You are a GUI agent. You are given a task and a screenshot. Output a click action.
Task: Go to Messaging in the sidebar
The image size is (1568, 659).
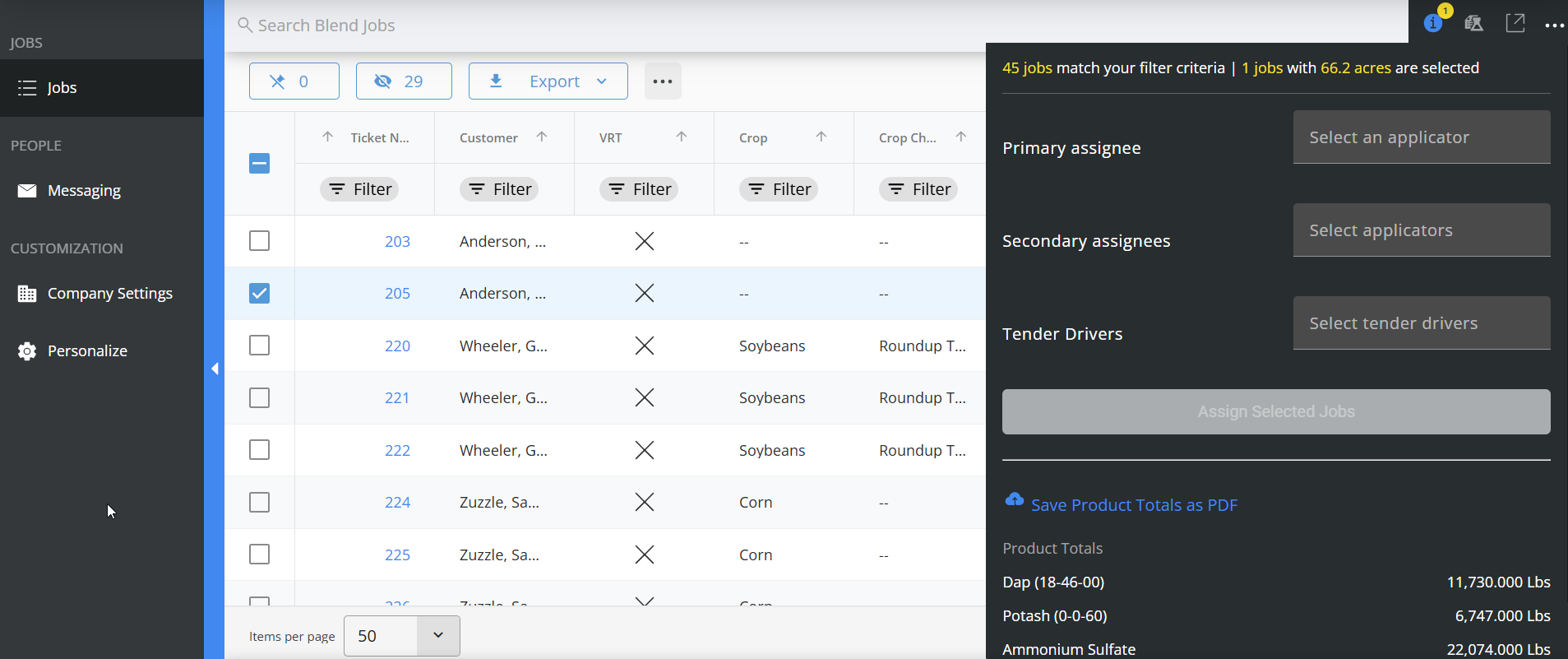[x=84, y=191]
